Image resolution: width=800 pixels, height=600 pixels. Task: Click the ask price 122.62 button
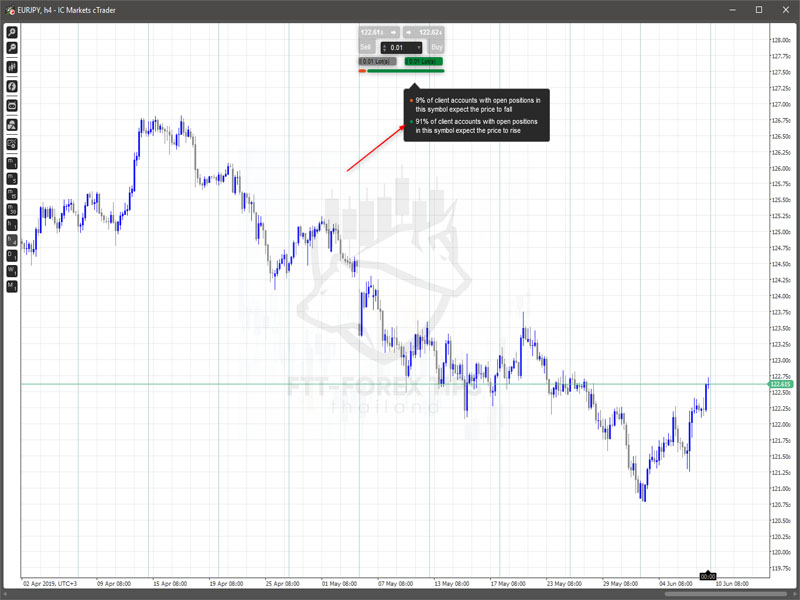pyautogui.click(x=423, y=32)
